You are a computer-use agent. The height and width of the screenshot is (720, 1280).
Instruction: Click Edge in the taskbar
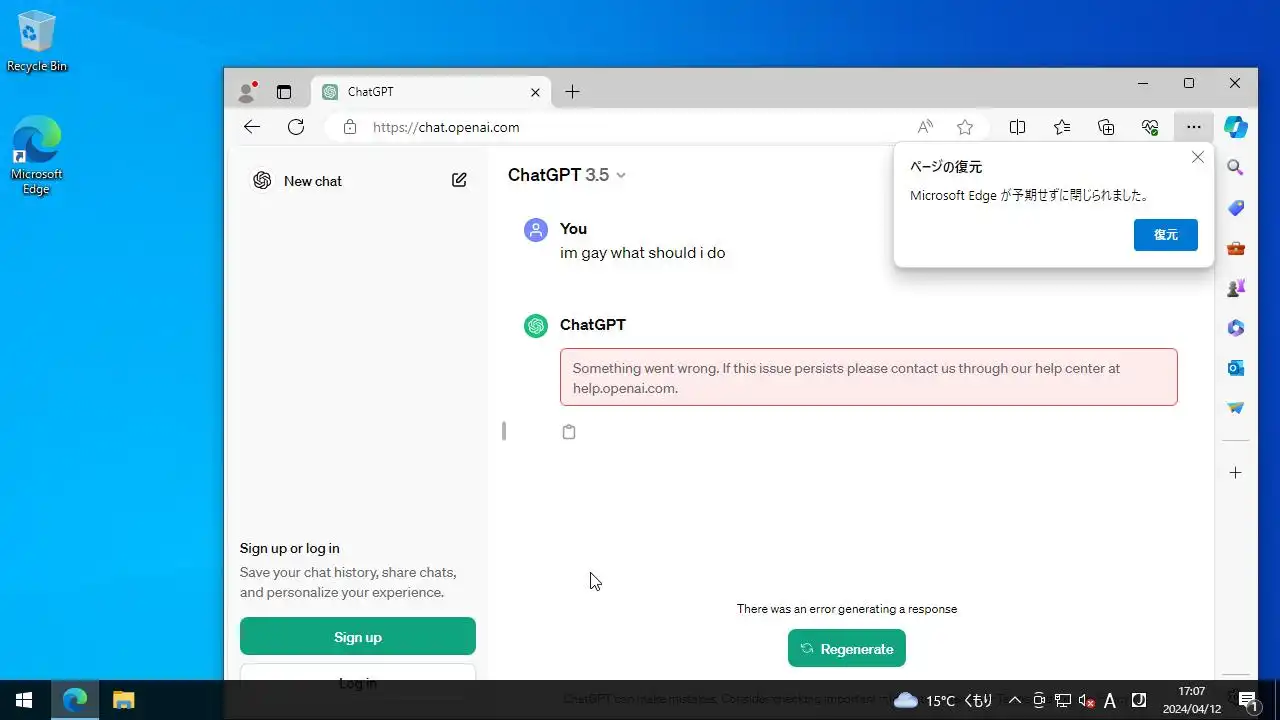coord(75,700)
